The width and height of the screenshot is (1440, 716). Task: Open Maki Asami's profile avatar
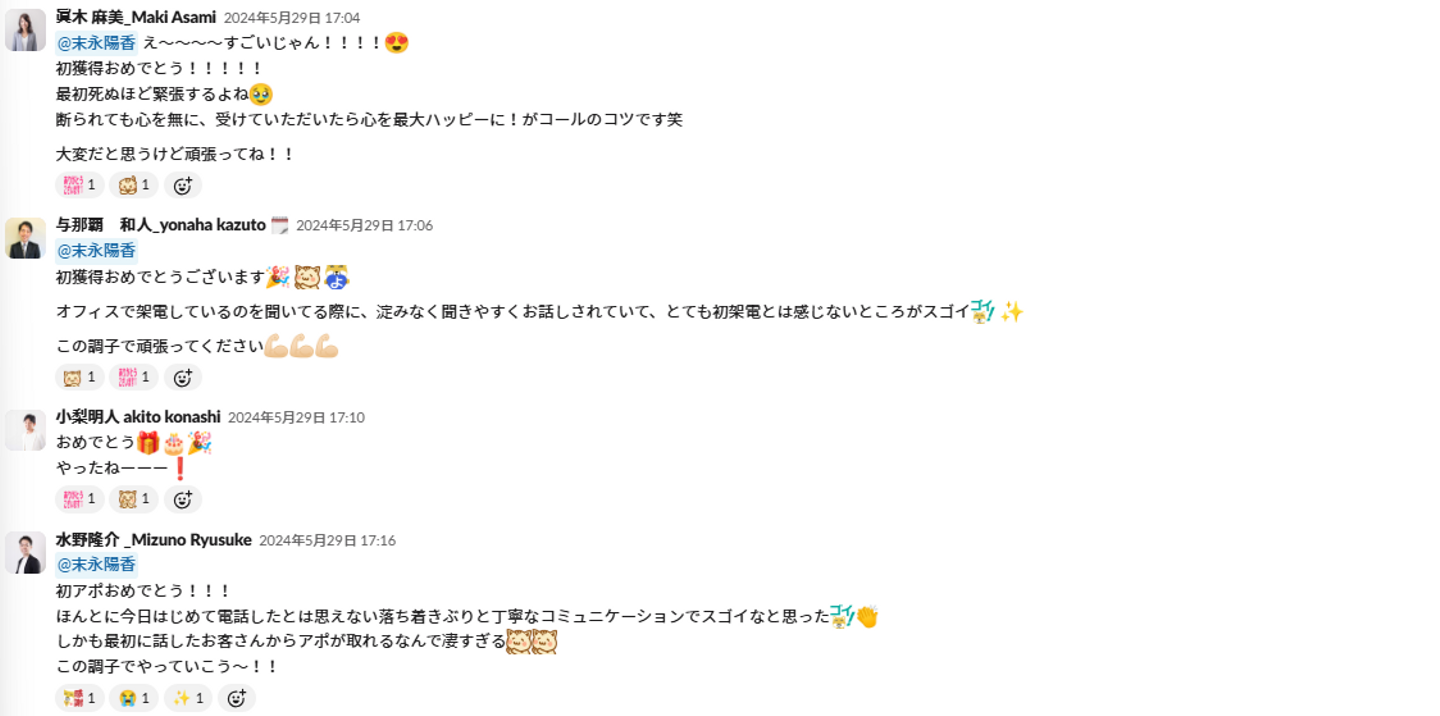25,30
